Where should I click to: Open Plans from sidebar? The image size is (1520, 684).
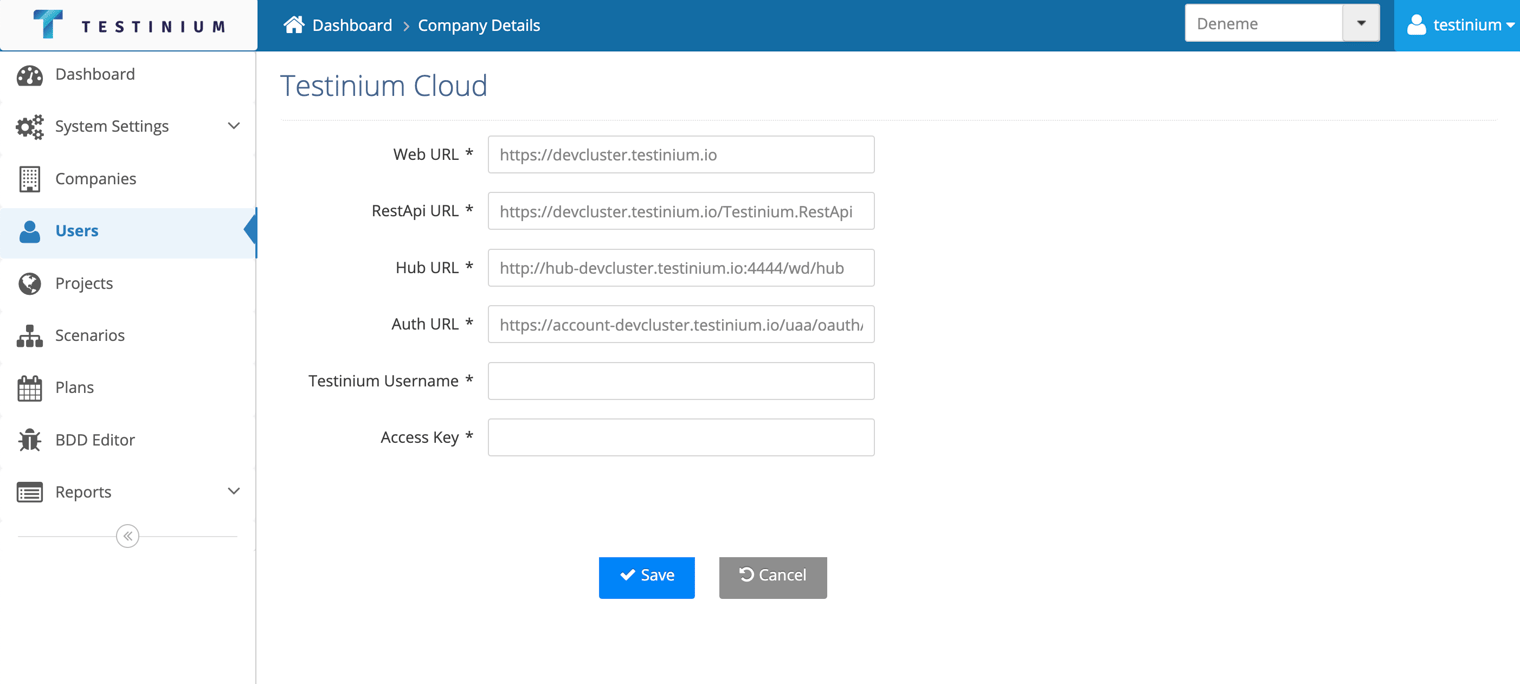coord(128,387)
